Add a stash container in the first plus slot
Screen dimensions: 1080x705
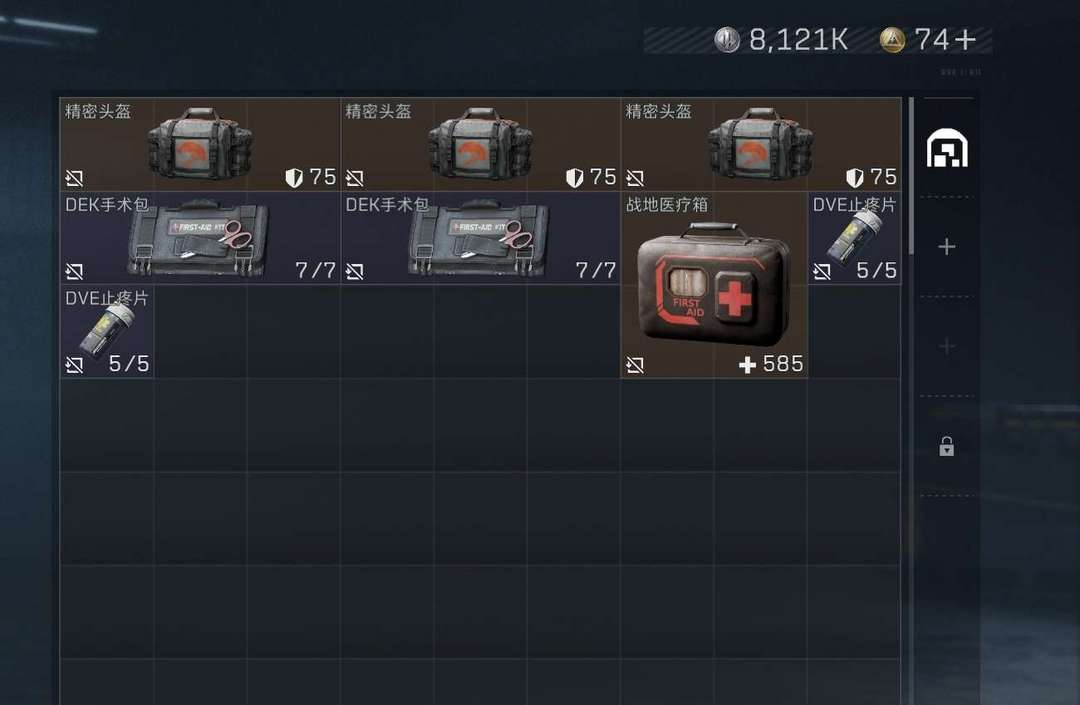point(947,246)
